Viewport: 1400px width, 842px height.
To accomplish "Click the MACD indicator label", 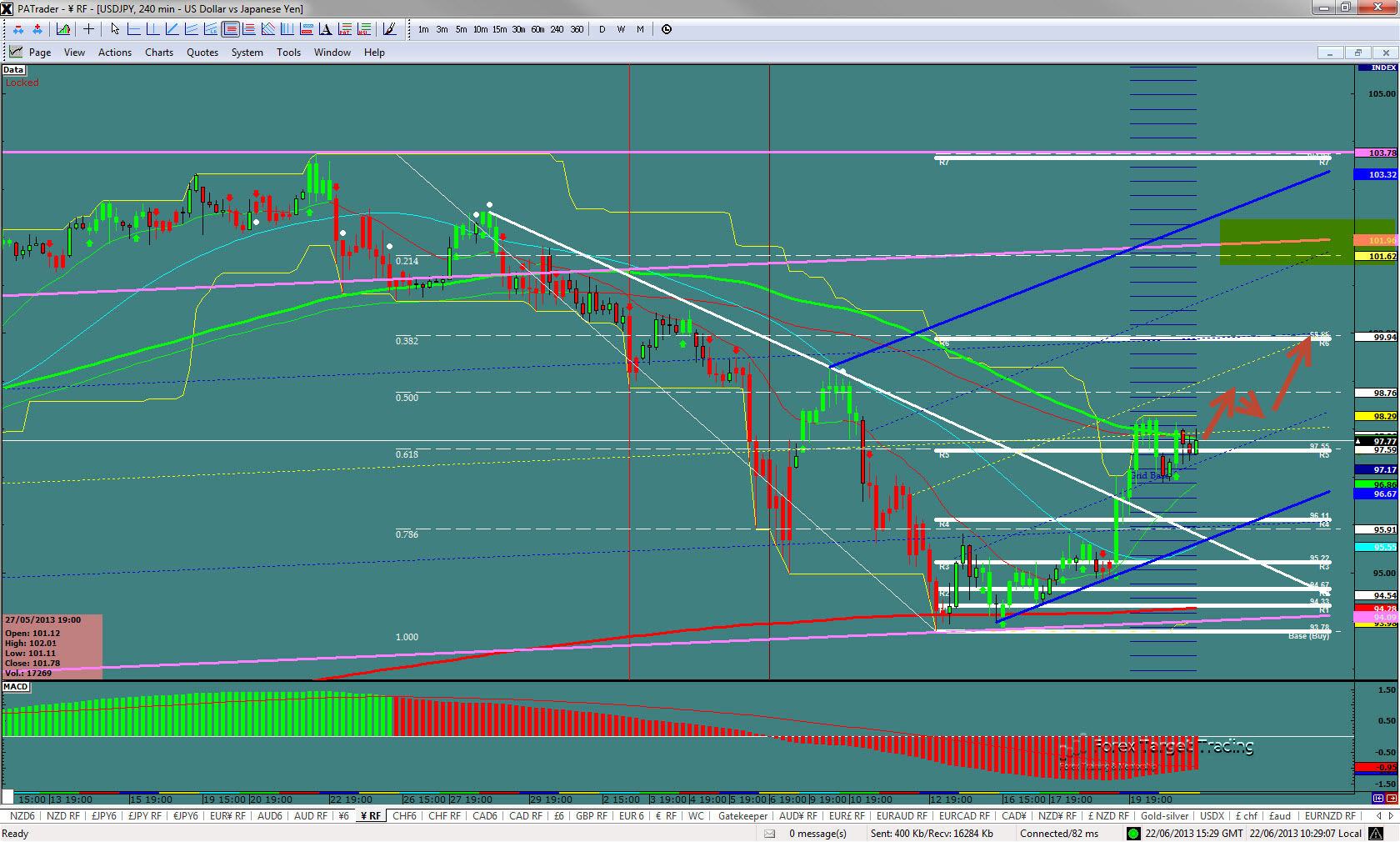I will pos(16,687).
